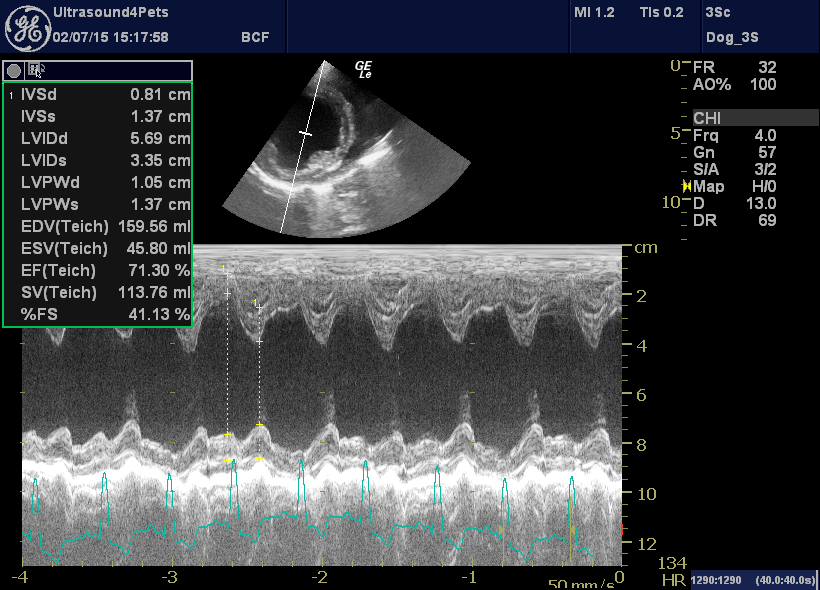The width and height of the screenshot is (820, 590).
Task: Click the GE logo in the title bar
Action: [28, 29]
